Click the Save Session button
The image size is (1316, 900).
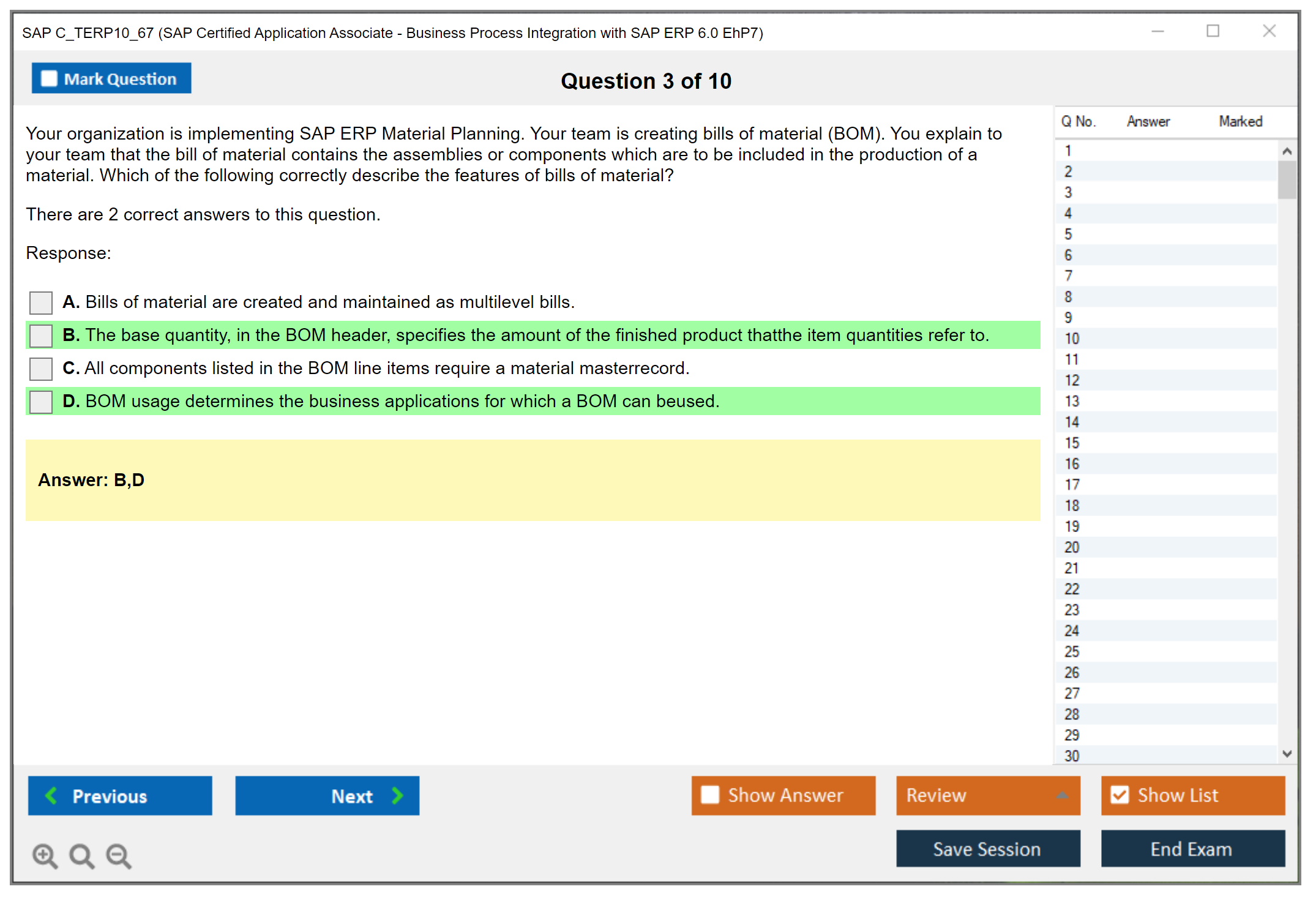[987, 849]
